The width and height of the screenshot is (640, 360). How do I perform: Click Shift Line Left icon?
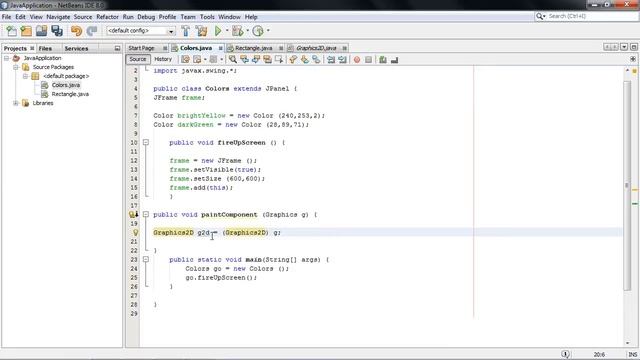click(x=331, y=60)
